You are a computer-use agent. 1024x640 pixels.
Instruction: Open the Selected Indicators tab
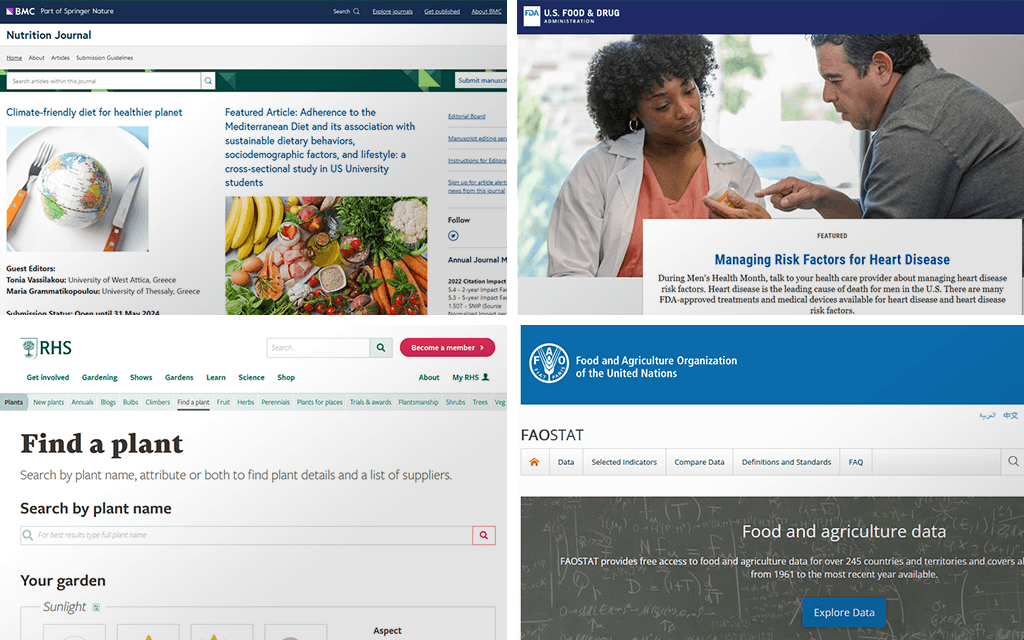pos(624,462)
